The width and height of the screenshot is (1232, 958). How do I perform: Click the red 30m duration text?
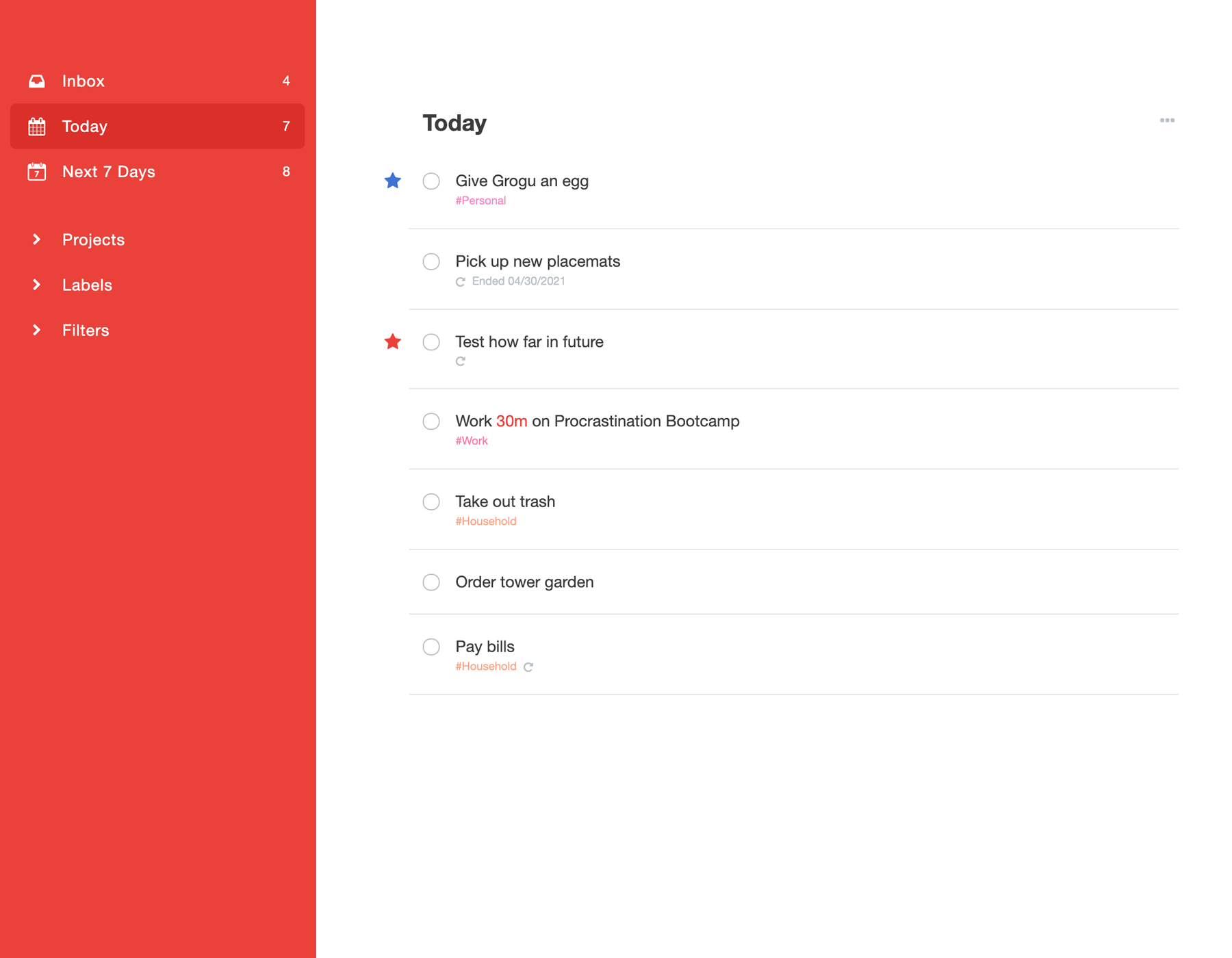pyautogui.click(x=512, y=421)
